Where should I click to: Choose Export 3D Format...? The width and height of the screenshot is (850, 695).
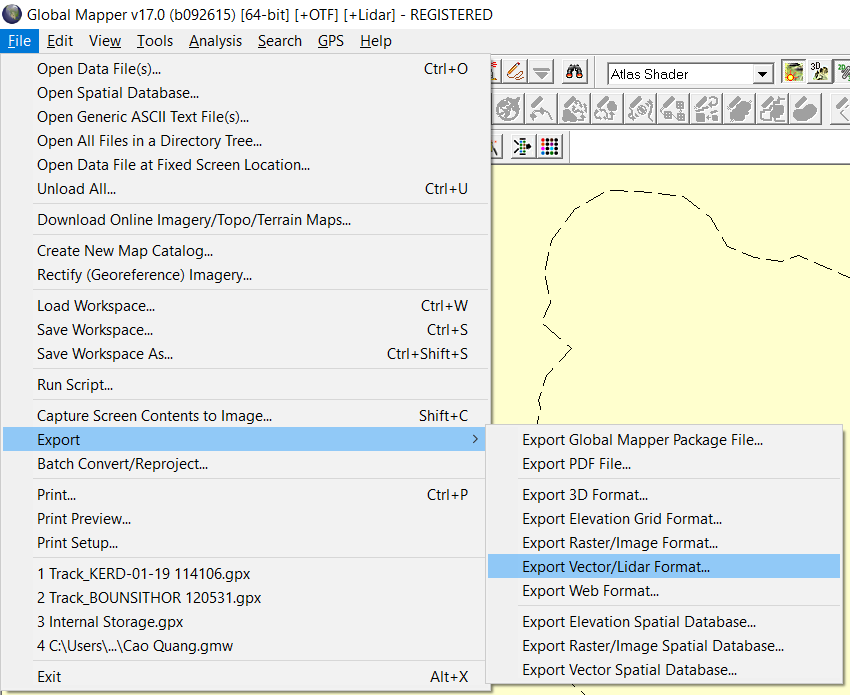click(664, 494)
